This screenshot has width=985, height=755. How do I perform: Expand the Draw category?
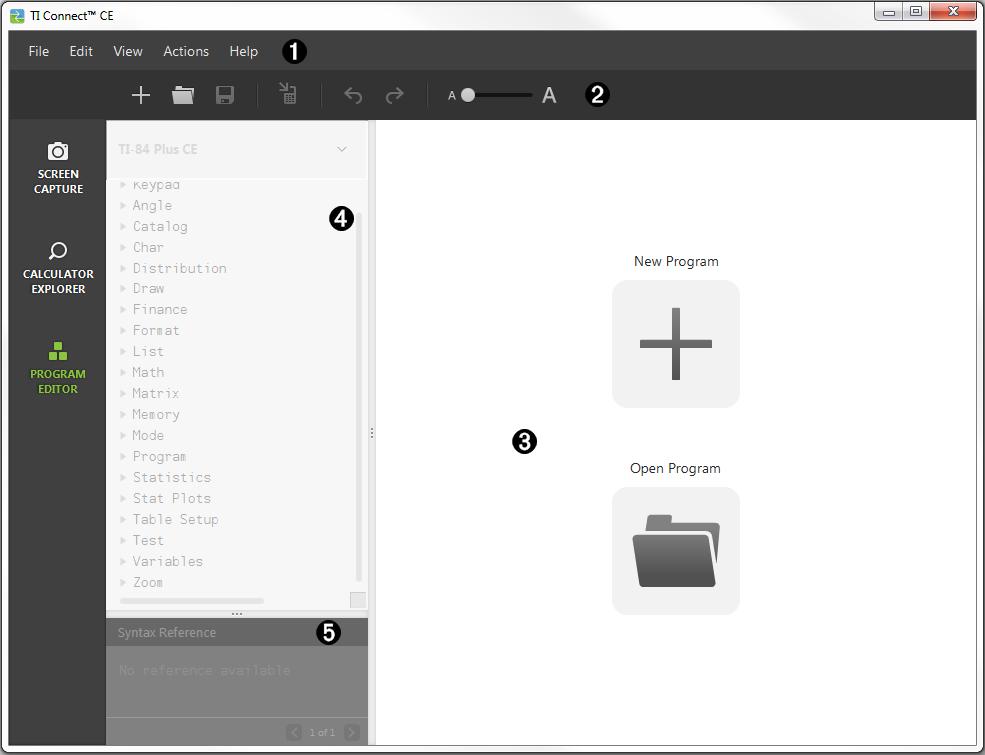[x=123, y=288]
